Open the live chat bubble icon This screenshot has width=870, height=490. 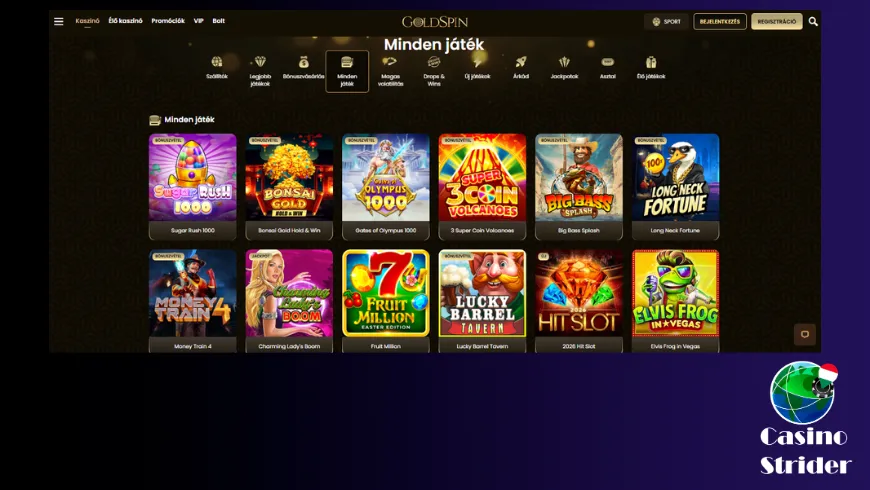[x=805, y=335]
